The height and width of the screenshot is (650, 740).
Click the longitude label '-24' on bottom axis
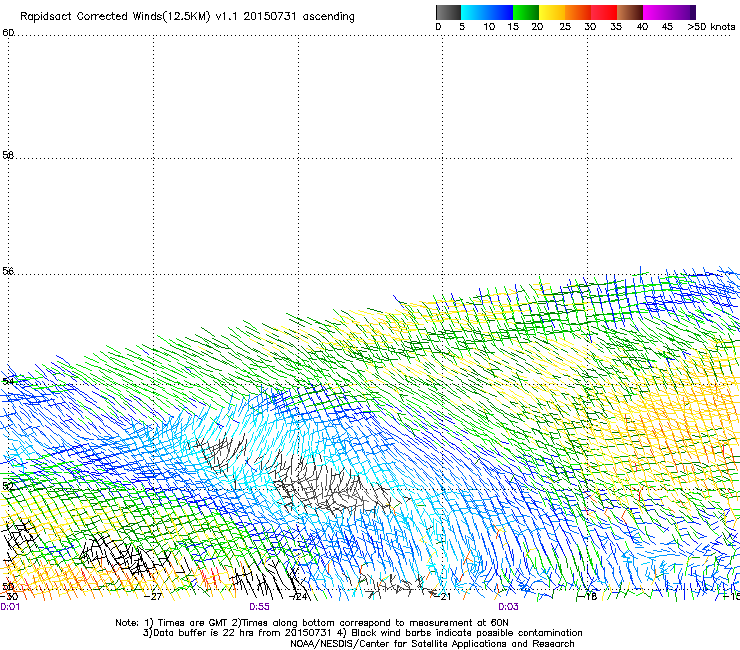click(298, 597)
